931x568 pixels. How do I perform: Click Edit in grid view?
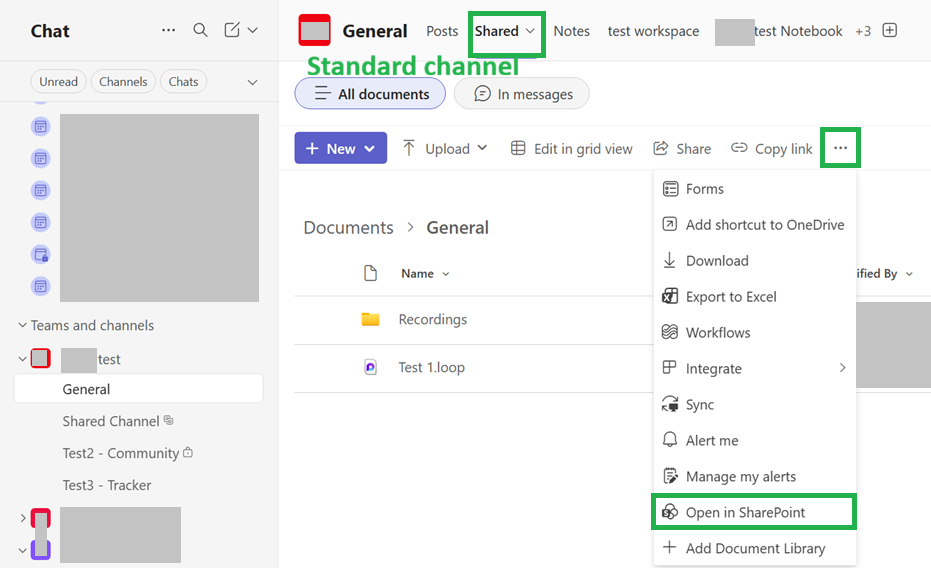tap(572, 148)
